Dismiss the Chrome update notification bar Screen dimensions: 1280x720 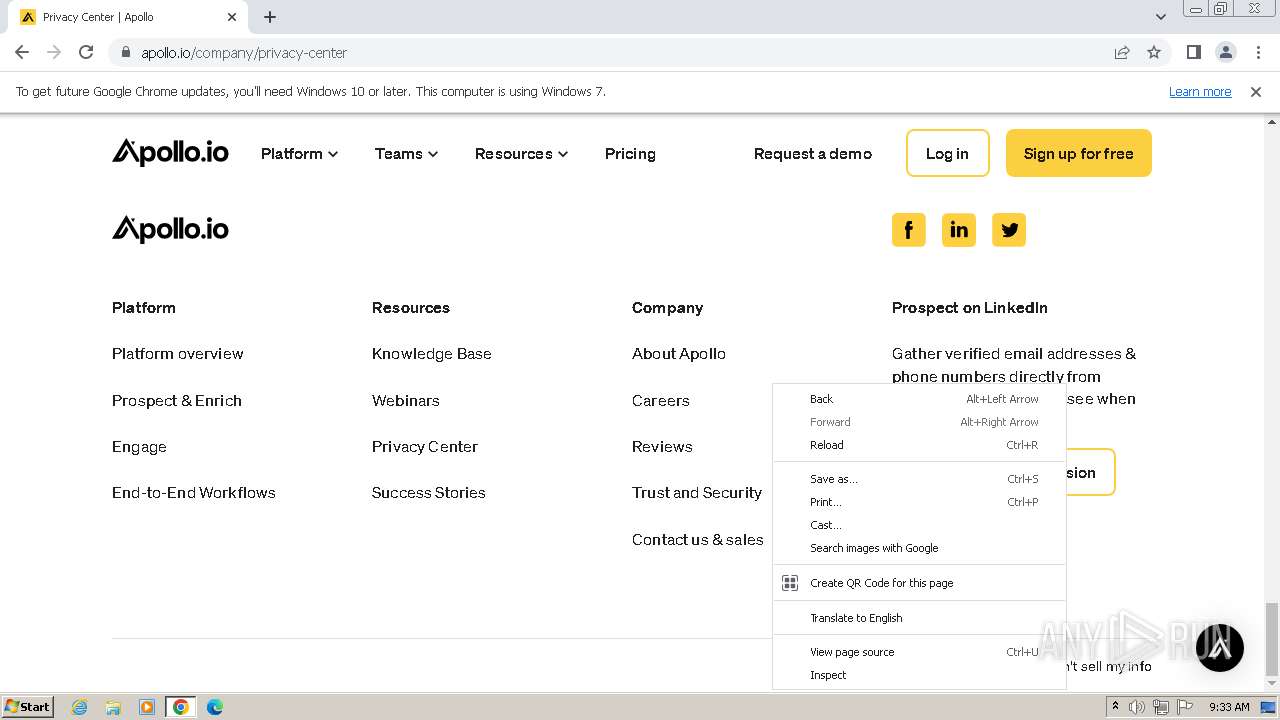click(x=1256, y=91)
